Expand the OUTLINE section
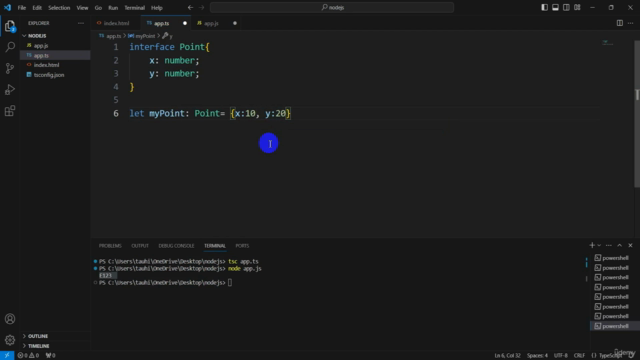The height and width of the screenshot is (360, 640). click(55, 336)
